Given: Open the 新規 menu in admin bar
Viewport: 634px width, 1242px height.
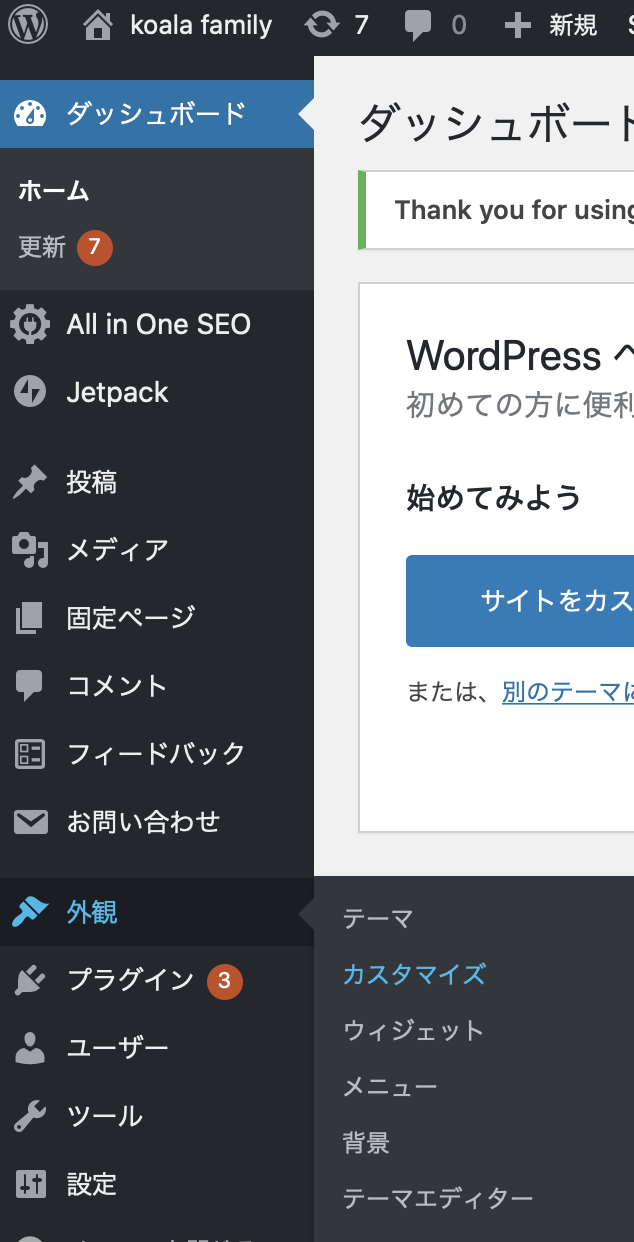Looking at the screenshot, I should tap(573, 25).
